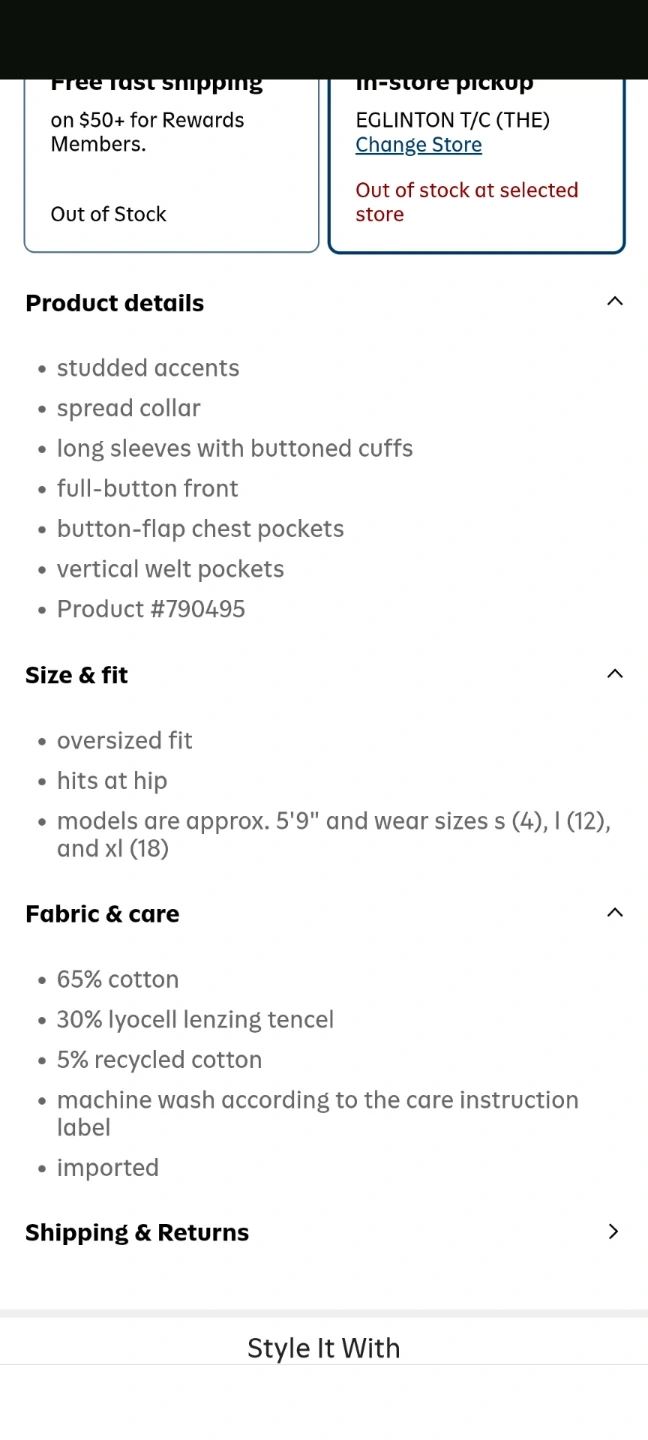Click the Change Store link
The width and height of the screenshot is (648, 1440).
click(x=418, y=145)
